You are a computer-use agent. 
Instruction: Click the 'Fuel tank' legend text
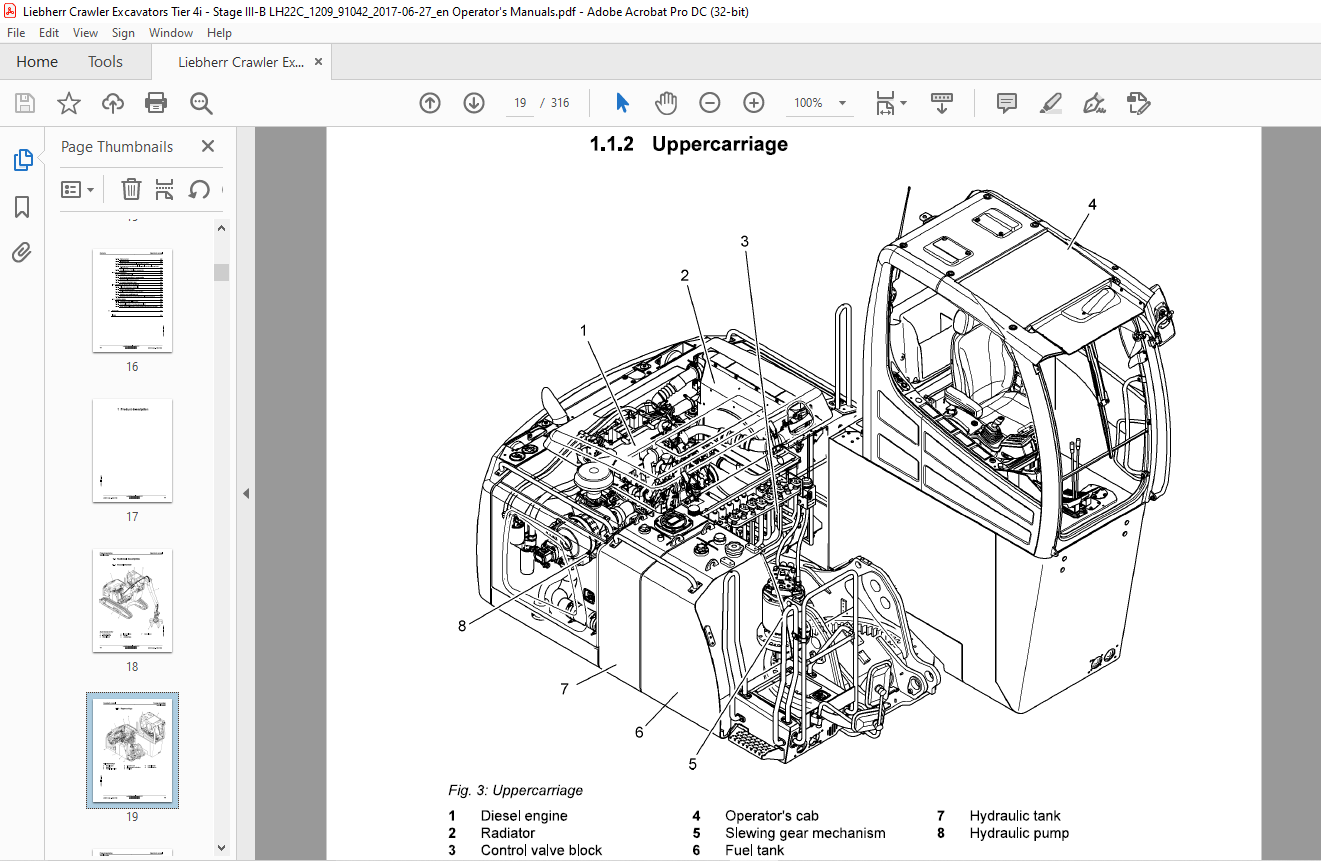[755, 850]
